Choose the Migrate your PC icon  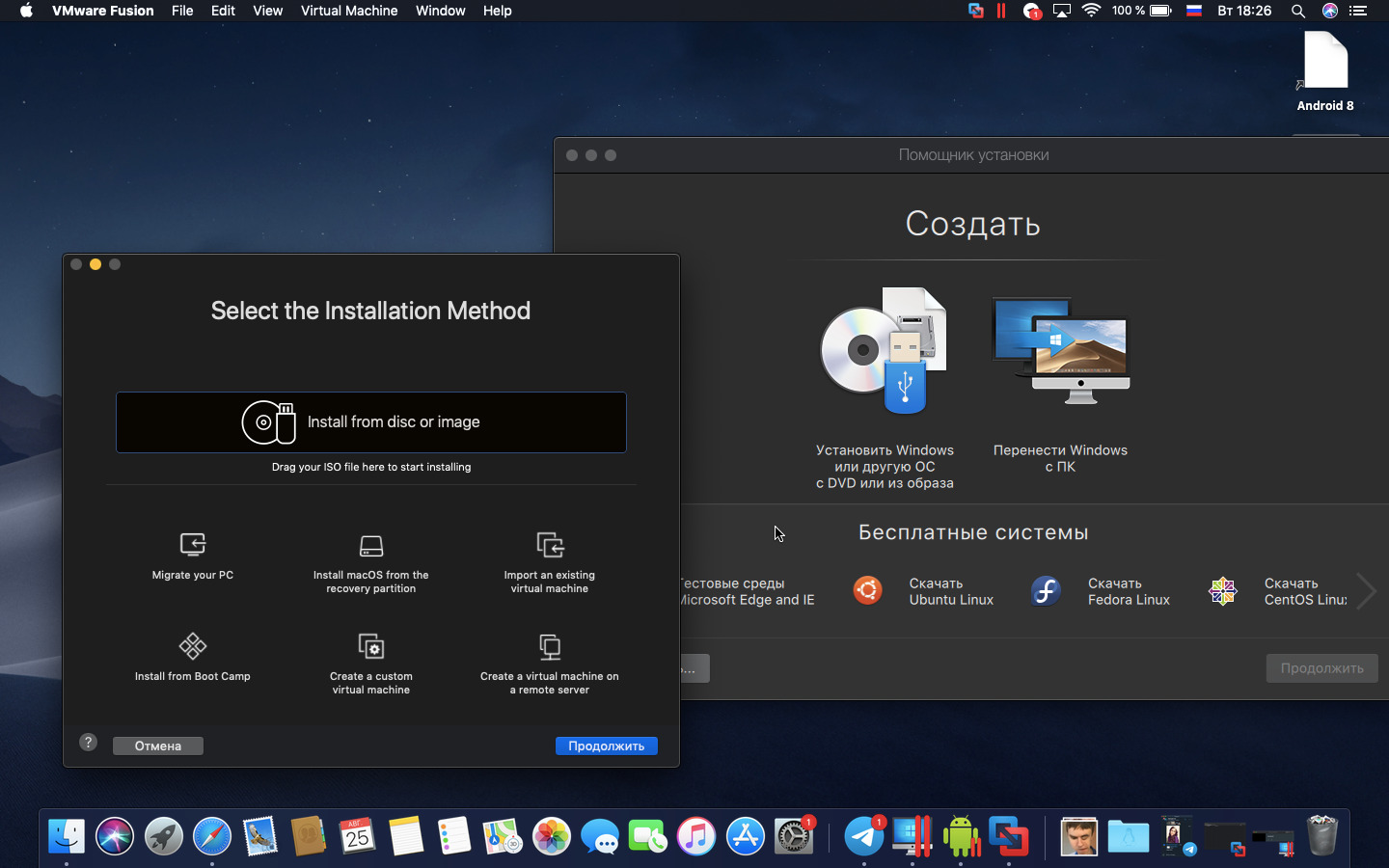click(x=193, y=545)
